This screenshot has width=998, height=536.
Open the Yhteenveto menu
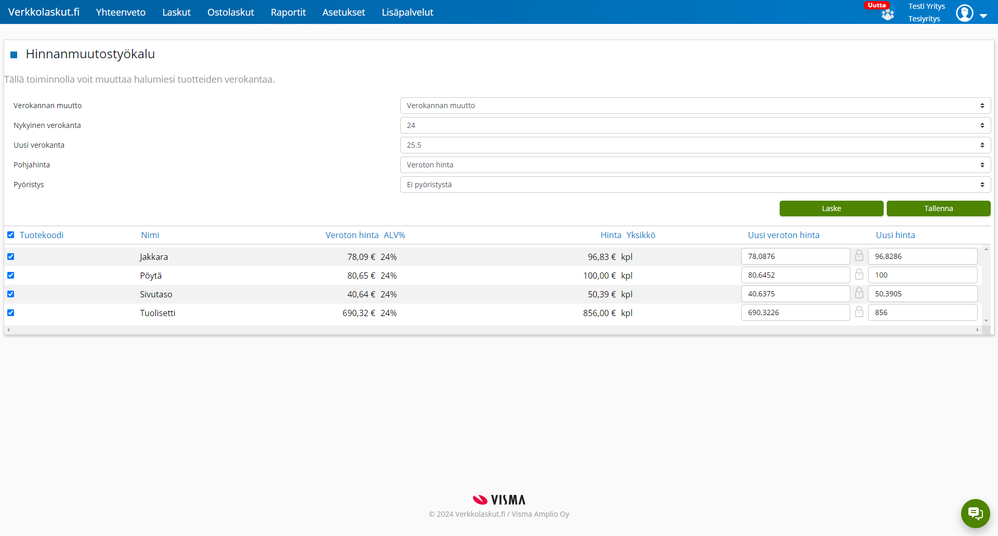120,12
